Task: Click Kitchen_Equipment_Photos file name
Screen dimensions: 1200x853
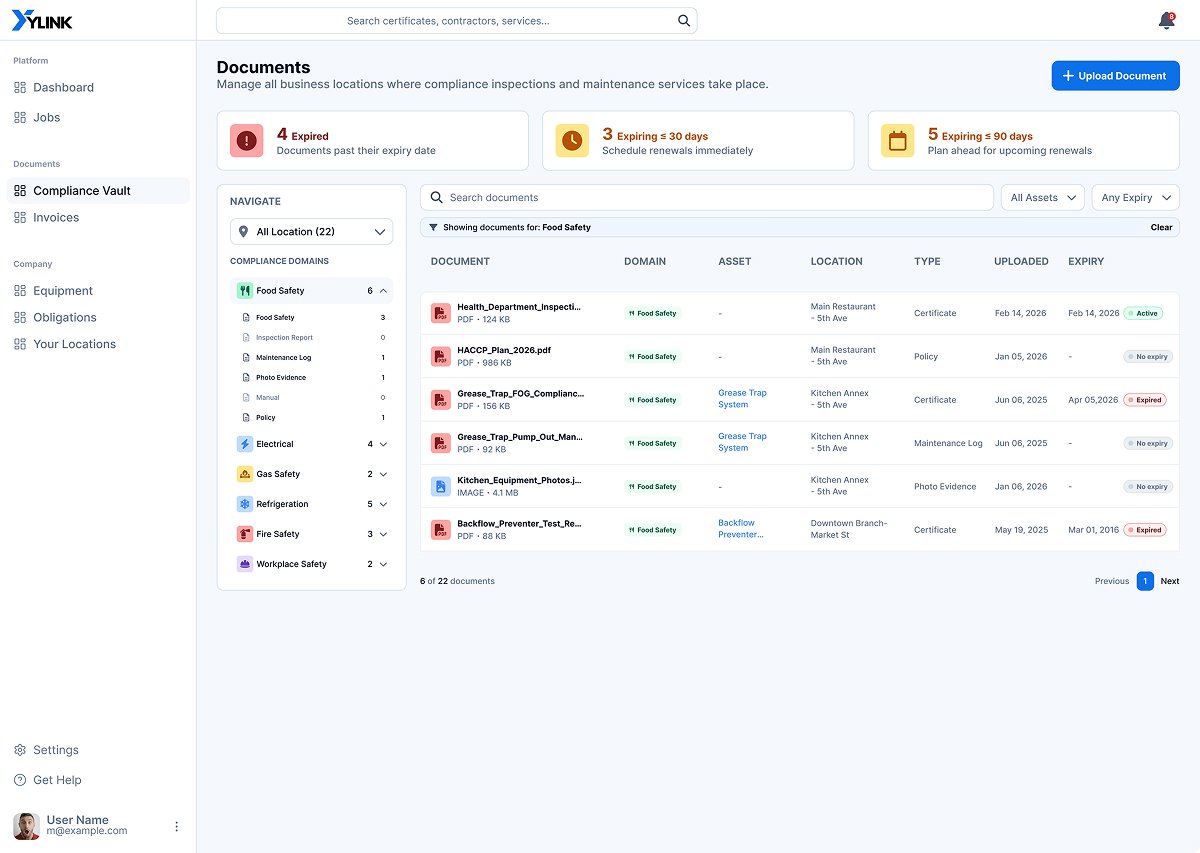Action: pos(519,480)
